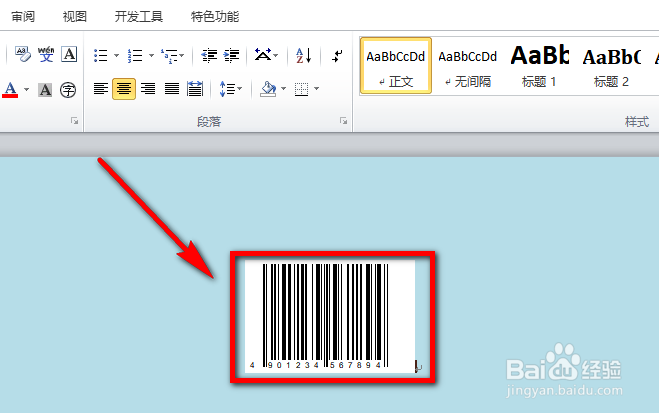This screenshot has width=659, height=413.
Task: Align text left
Action: [100, 89]
